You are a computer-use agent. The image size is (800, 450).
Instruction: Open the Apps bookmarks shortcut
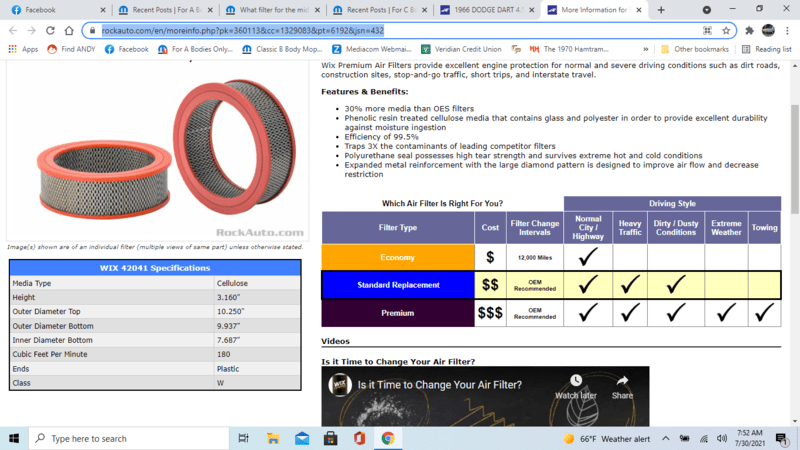[23, 49]
